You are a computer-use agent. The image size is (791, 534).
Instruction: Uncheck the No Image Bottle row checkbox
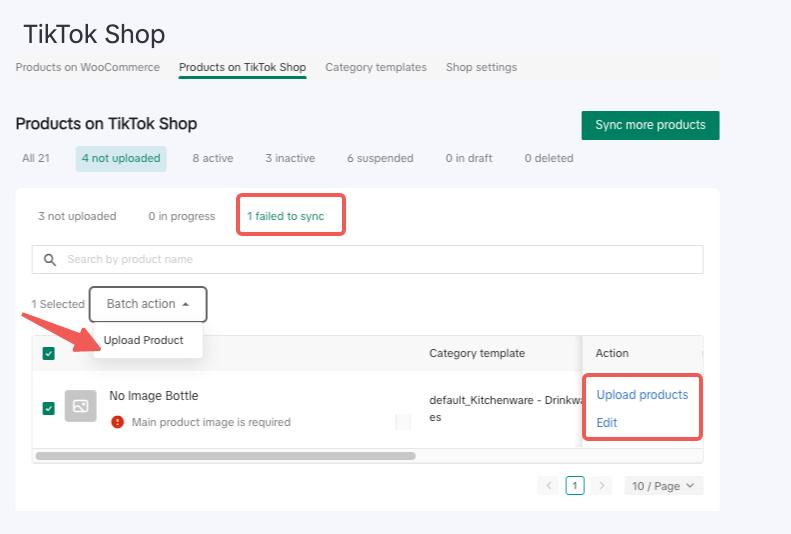pyautogui.click(x=49, y=407)
